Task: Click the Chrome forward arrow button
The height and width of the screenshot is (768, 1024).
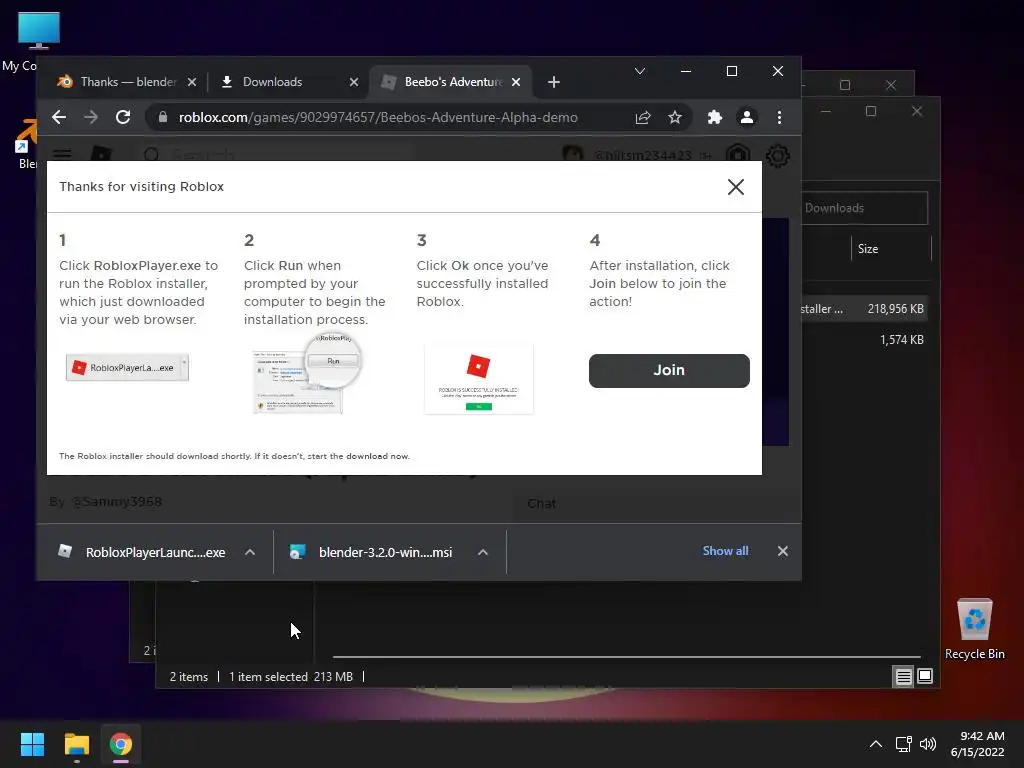Action: (x=91, y=118)
